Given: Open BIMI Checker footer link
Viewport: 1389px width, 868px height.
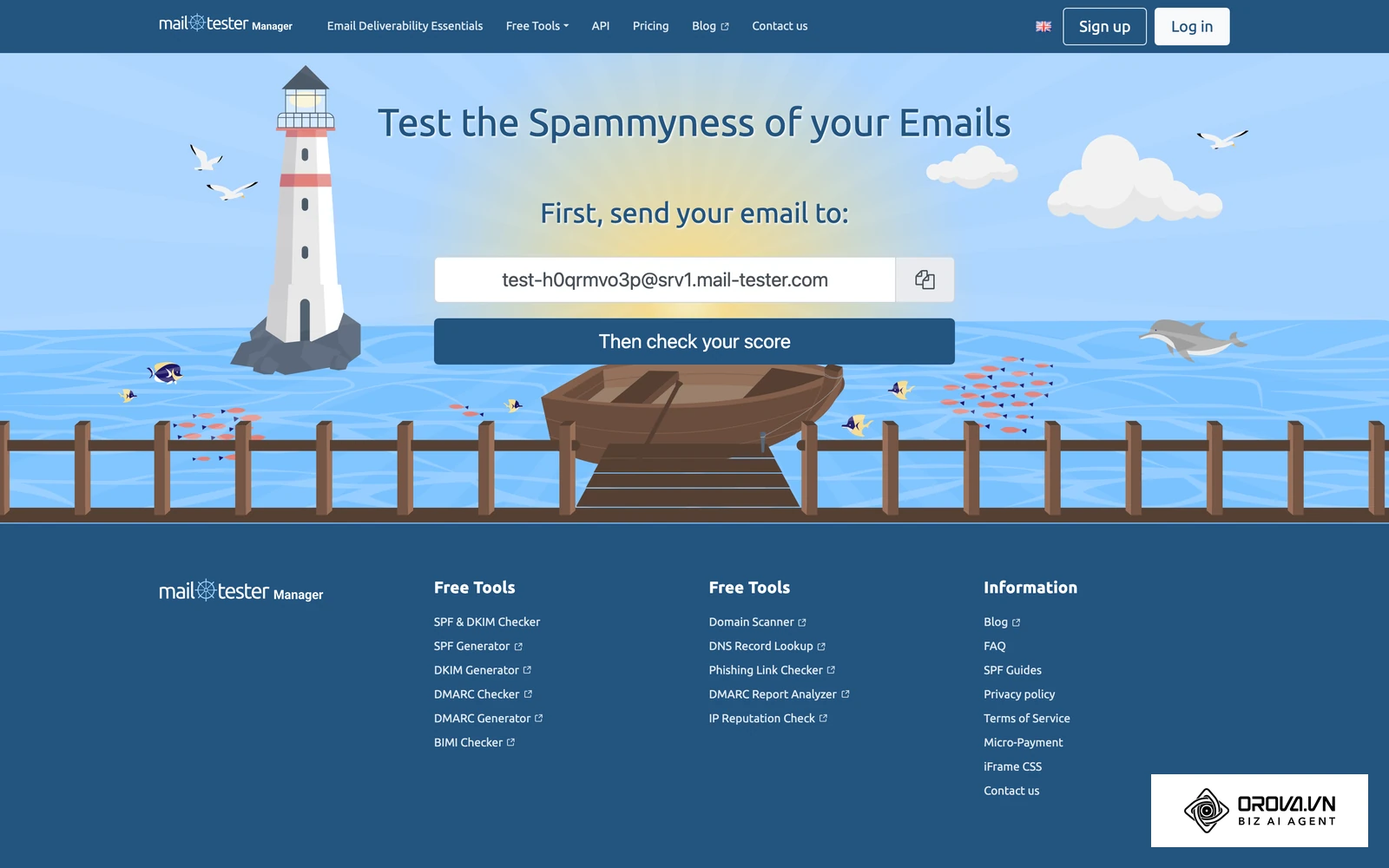Looking at the screenshot, I should pyautogui.click(x=475, y=742).
